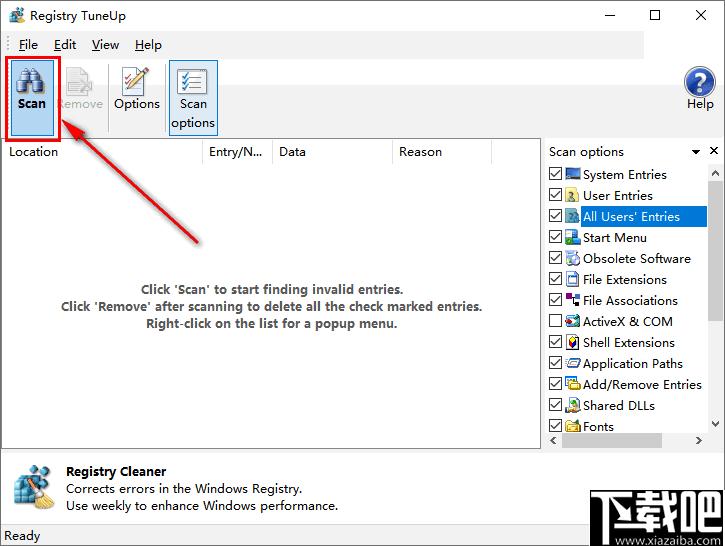Click the scan options scroll-down arrow
Screen dimensions: 725x546
tap(715, 423)
